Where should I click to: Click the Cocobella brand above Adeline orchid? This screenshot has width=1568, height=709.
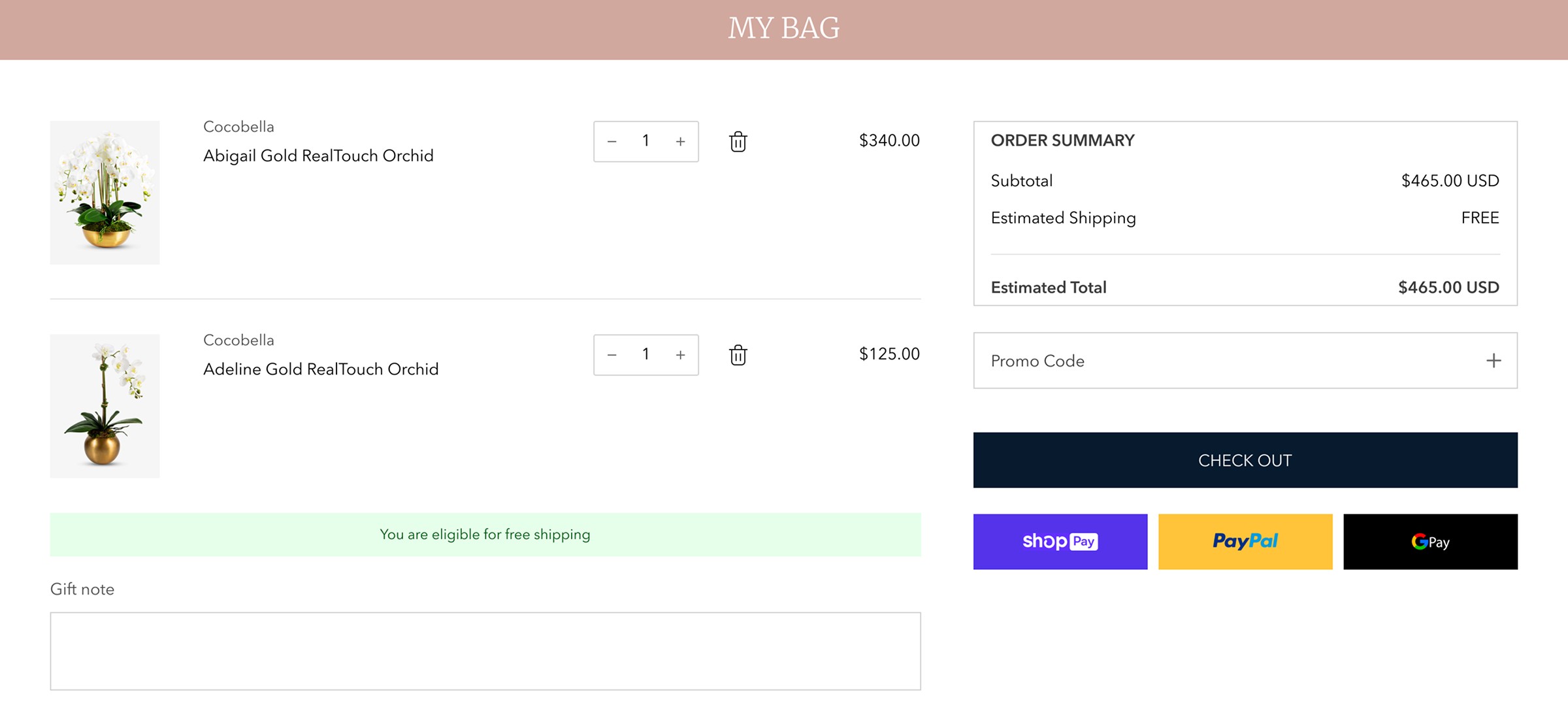[x=238, y=340]
